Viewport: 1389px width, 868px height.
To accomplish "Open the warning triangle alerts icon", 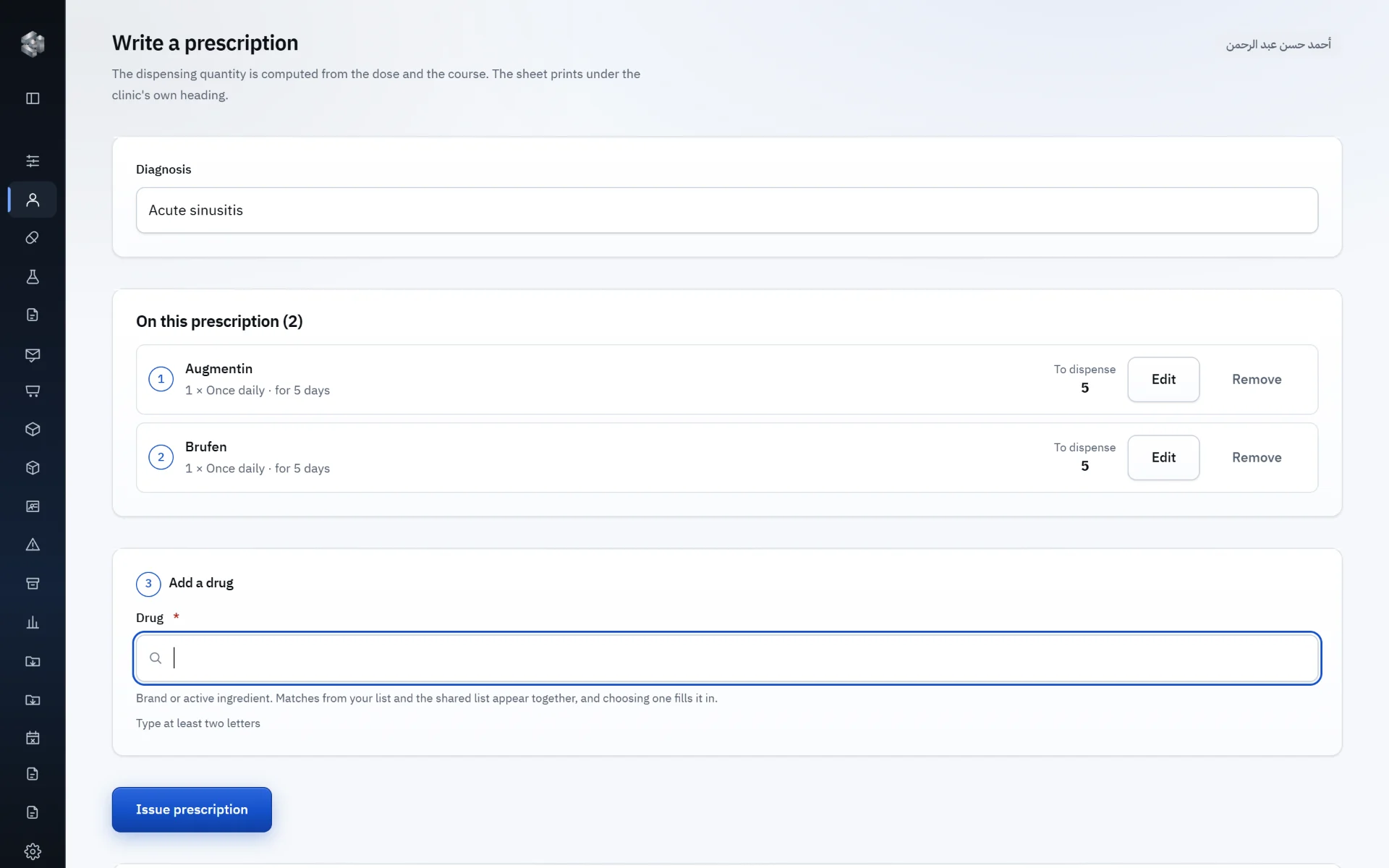I will pos(33,545).
